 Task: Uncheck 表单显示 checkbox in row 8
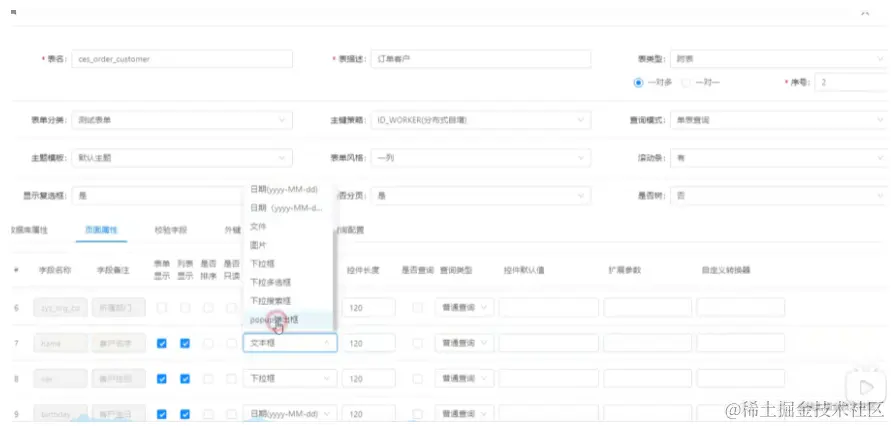162,378
